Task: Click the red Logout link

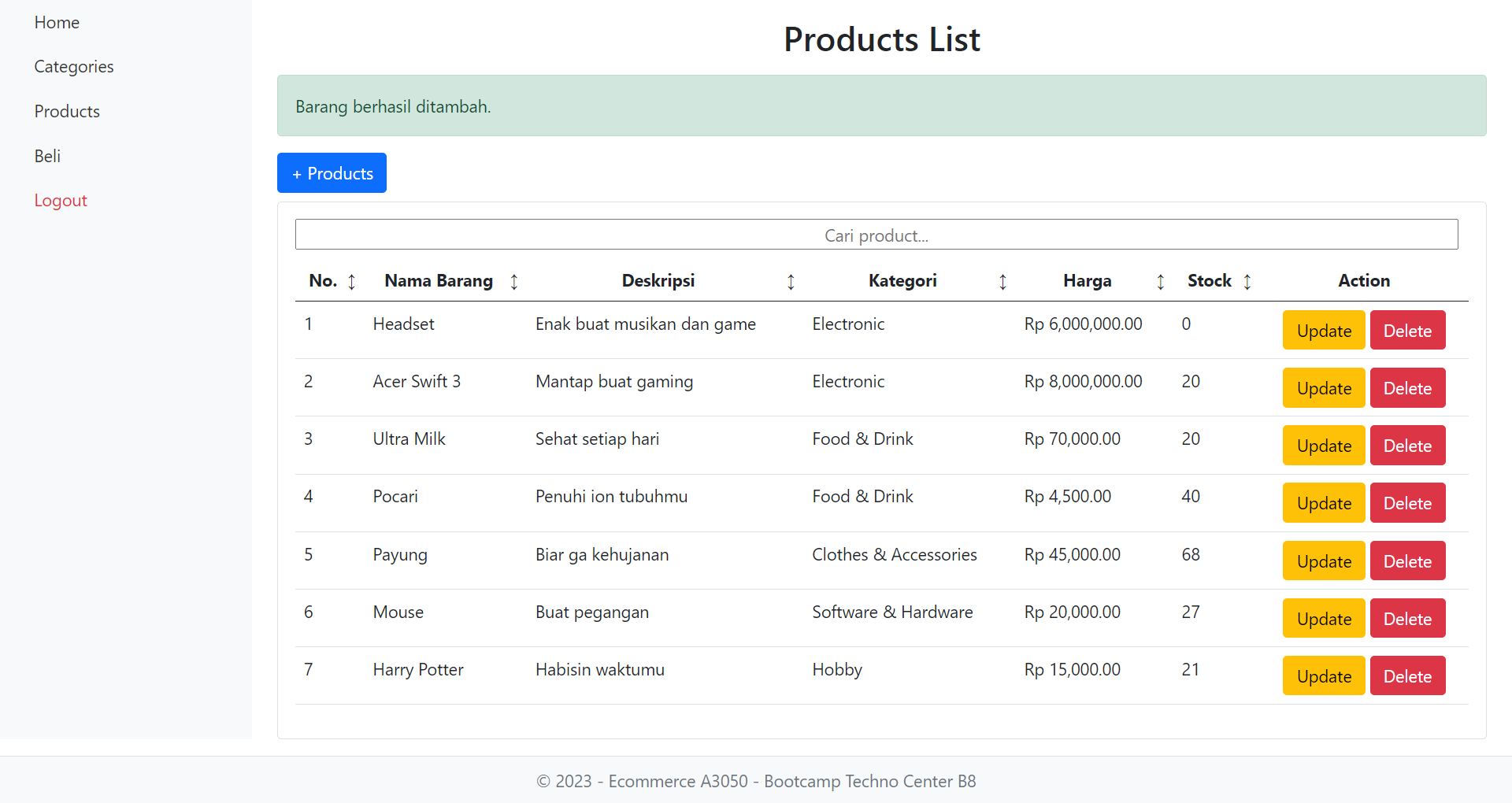Action: pyautogui.click(x=61, y=201)
